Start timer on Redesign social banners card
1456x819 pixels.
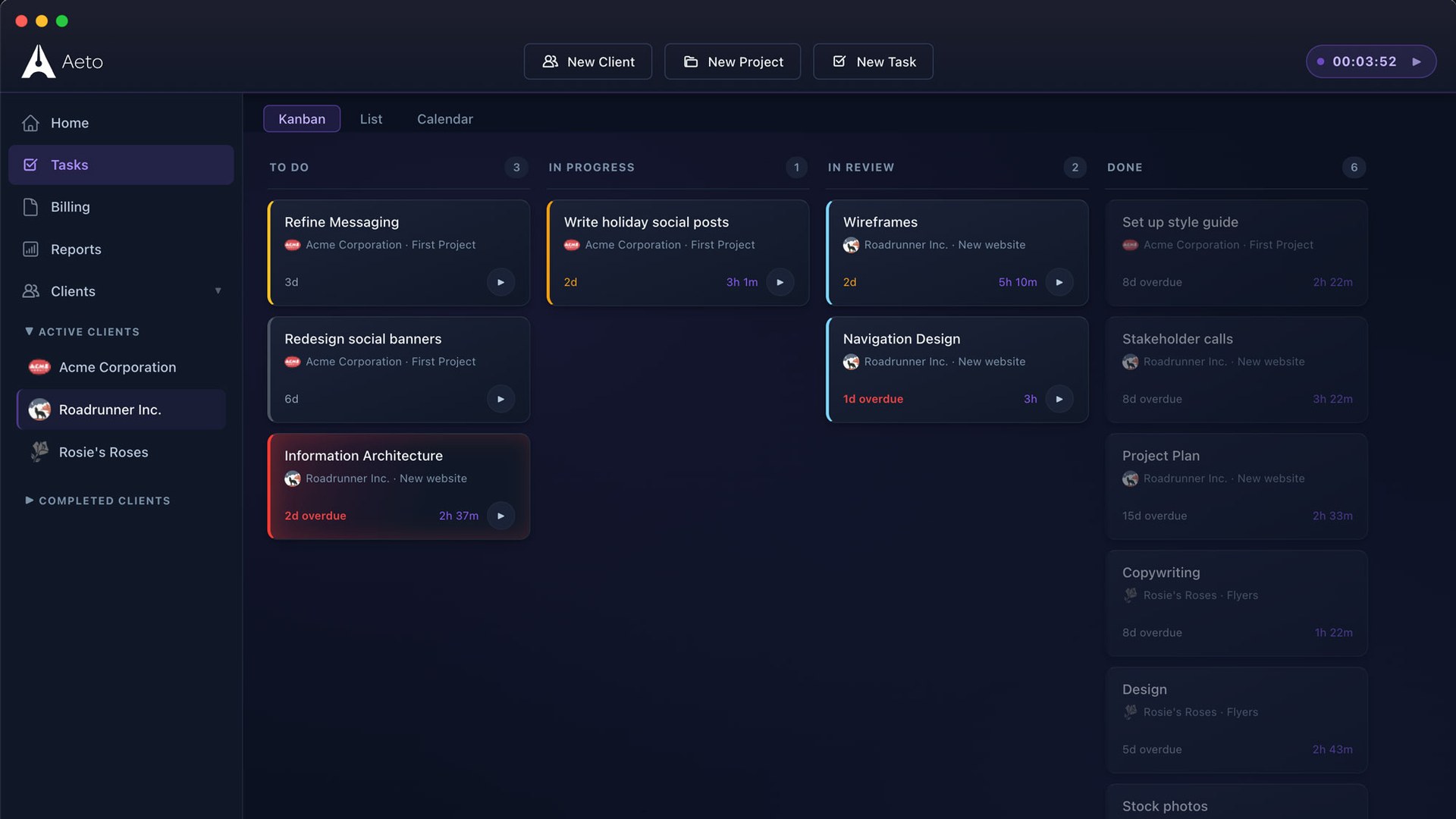pos(500,399)
